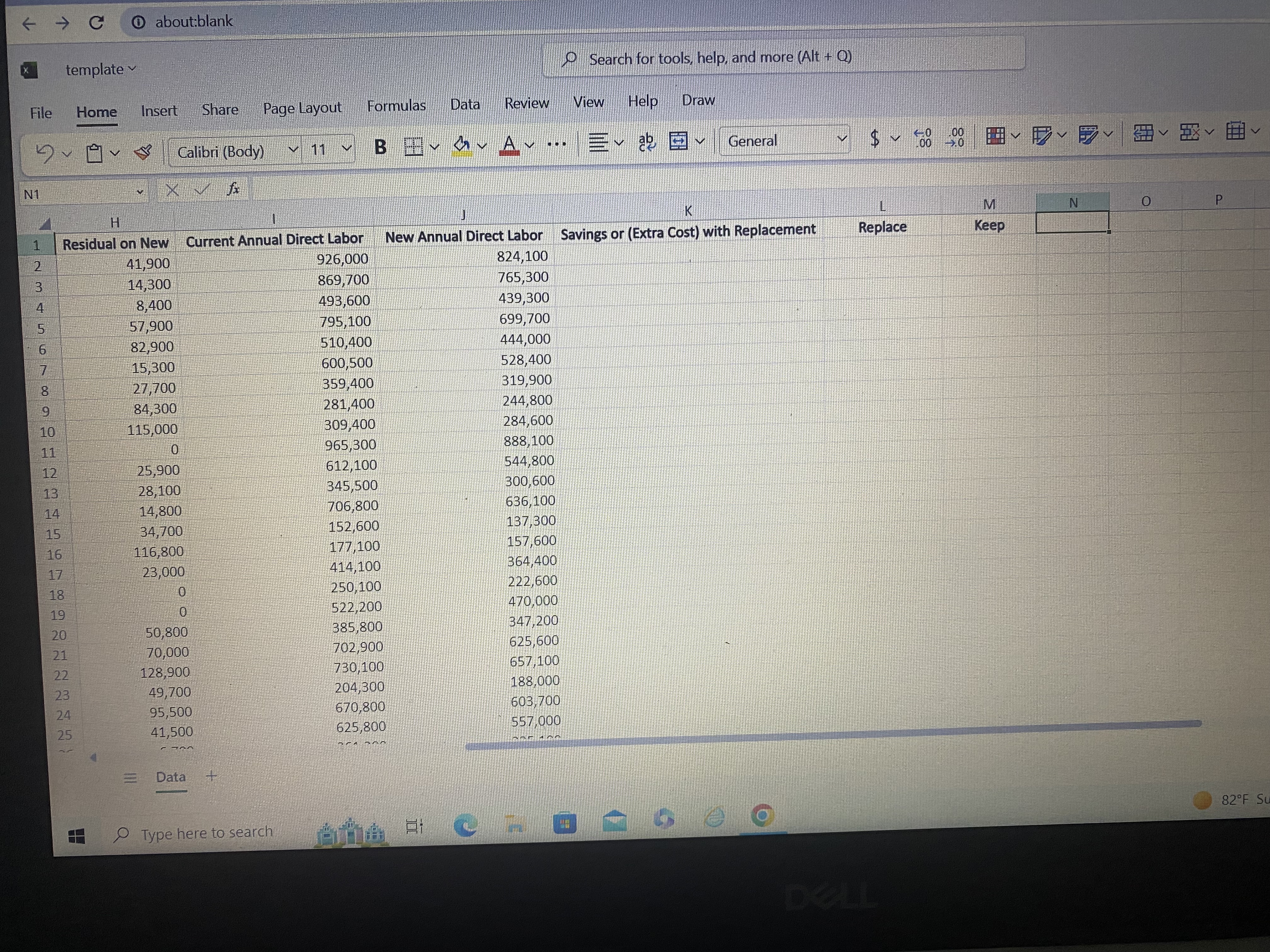This screenshot has width=1270, height=952.
Task: Add a new sheet with plus button
Action: tap(211, 776)
